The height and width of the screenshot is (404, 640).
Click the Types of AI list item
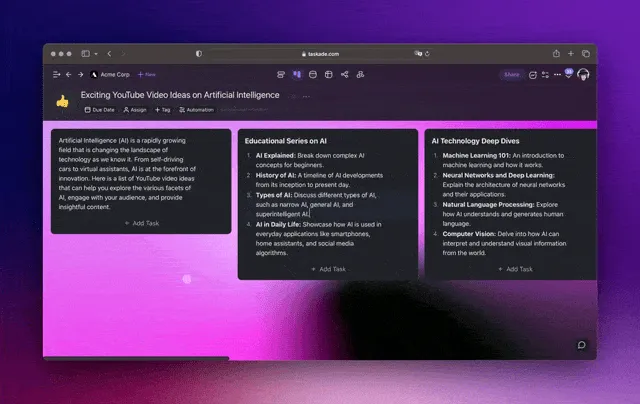(316, 204)
